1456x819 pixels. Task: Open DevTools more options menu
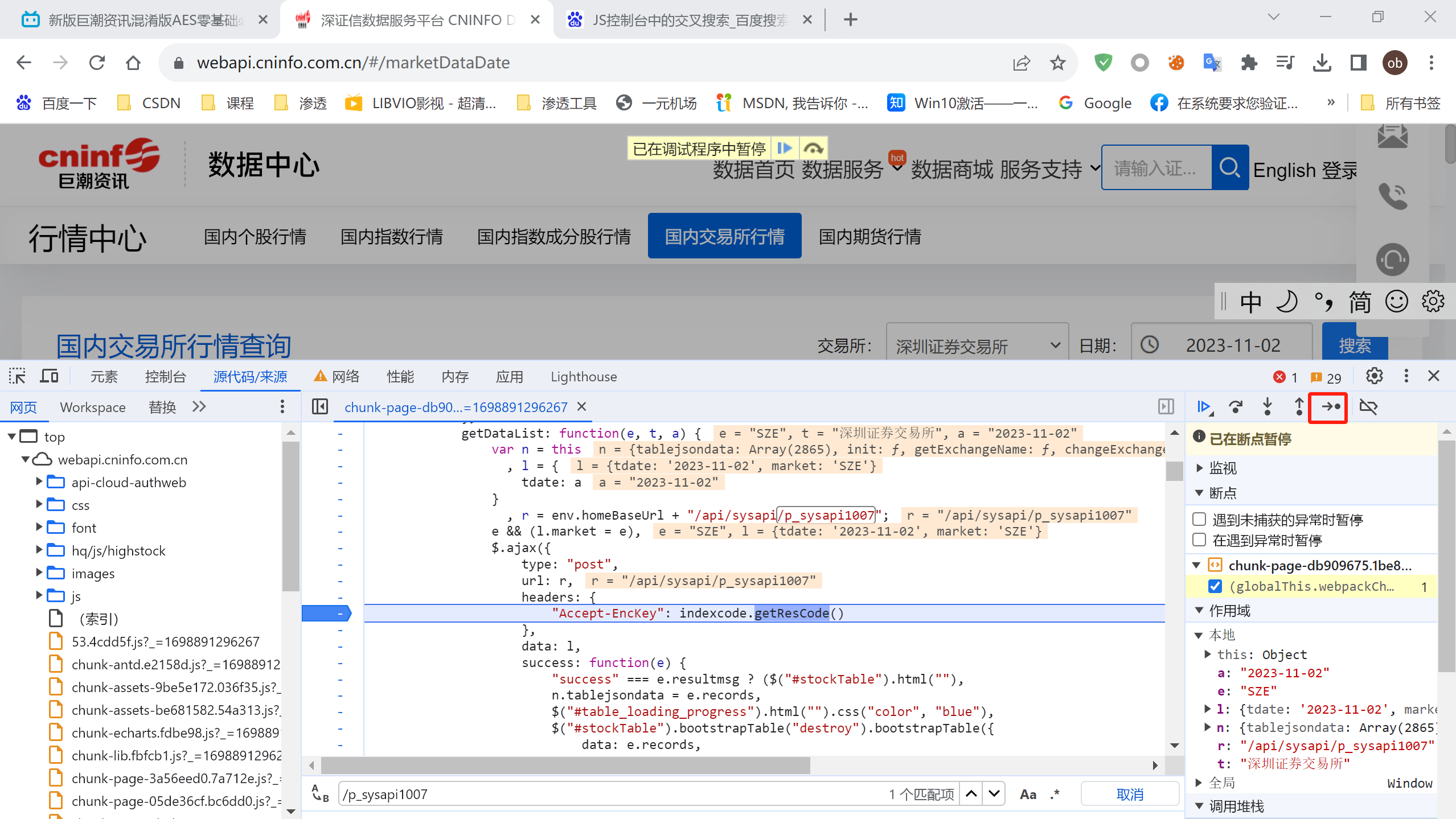pyautogui.click(x=1406, y=376)
